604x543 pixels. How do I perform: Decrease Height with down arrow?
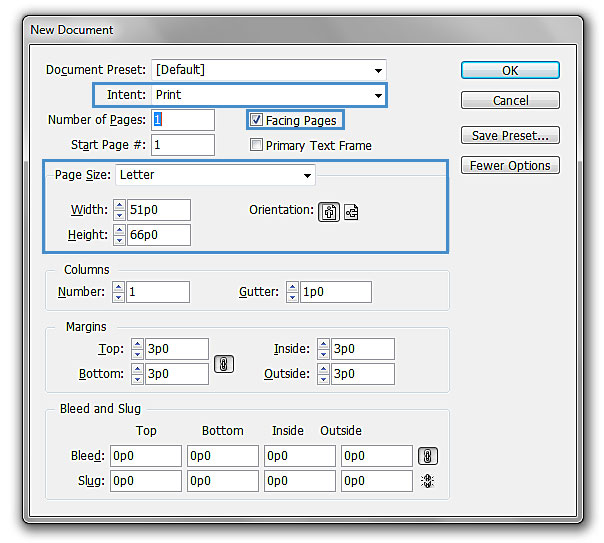pos(119,240)
